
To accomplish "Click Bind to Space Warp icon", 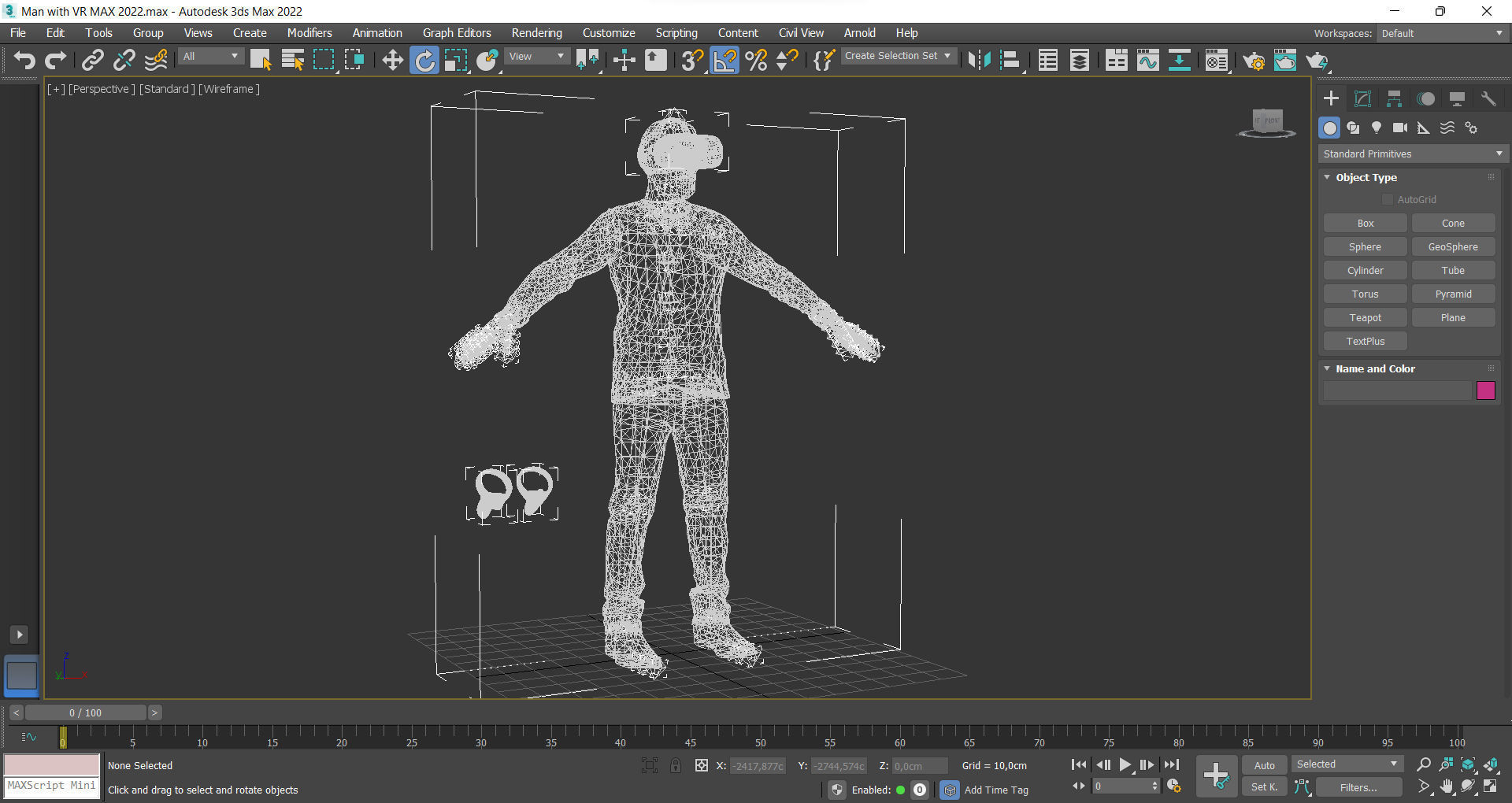I will coord(156,61).
